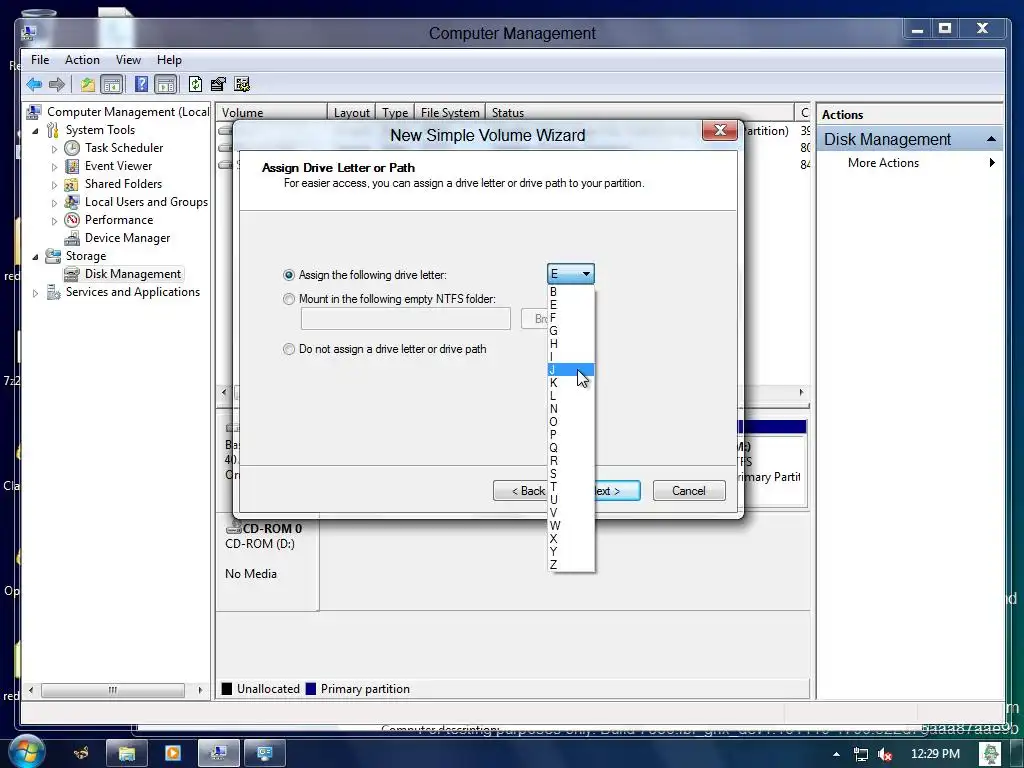Viewport: 1024px width, 768px height.
Task: Click the Refresh toolbar icon
Action: 195,84
